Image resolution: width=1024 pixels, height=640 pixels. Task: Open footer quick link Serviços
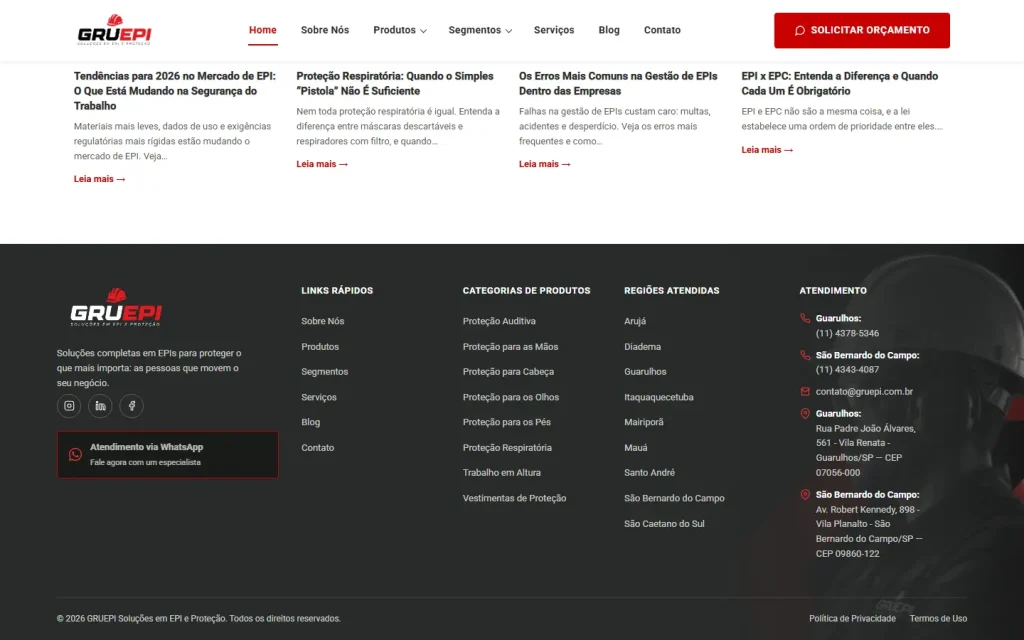(x=319, y=397)
